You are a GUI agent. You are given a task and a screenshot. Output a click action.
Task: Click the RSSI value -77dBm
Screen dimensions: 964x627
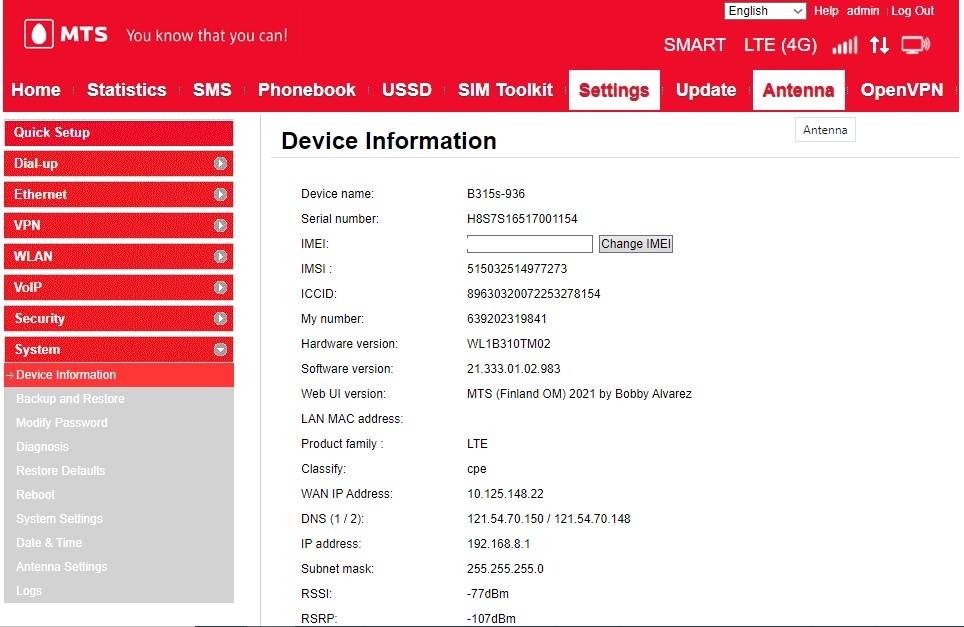[x=488, y=594]
